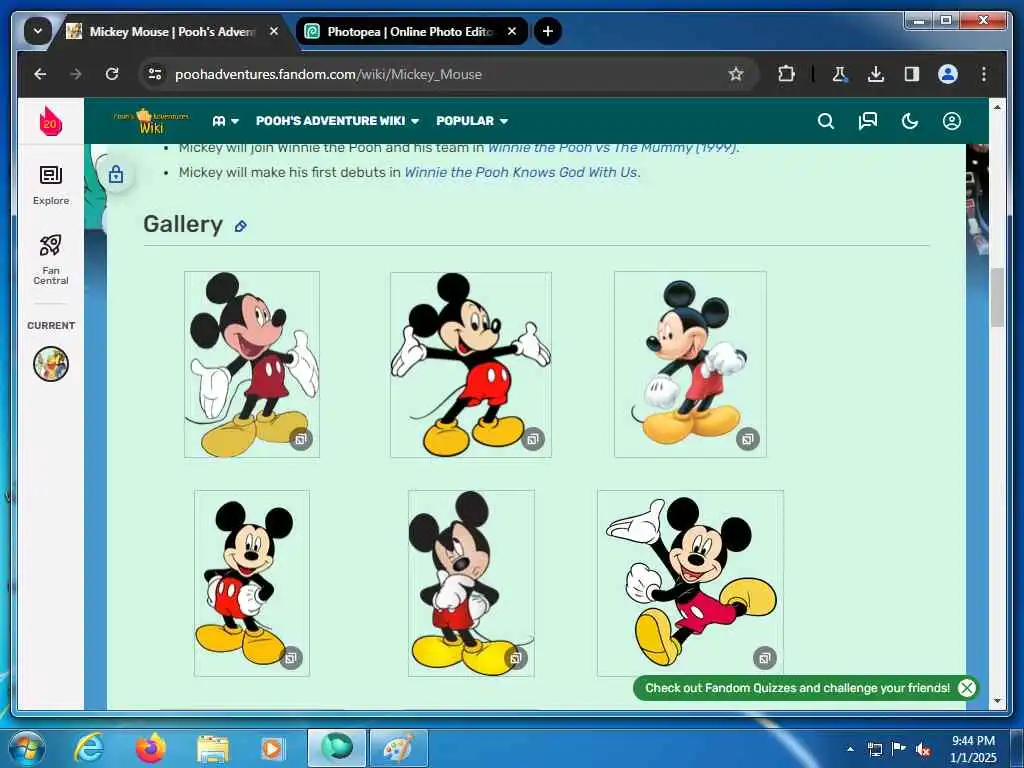Click lightbox icon on arms-spread Mickey image

coord(533,440)
